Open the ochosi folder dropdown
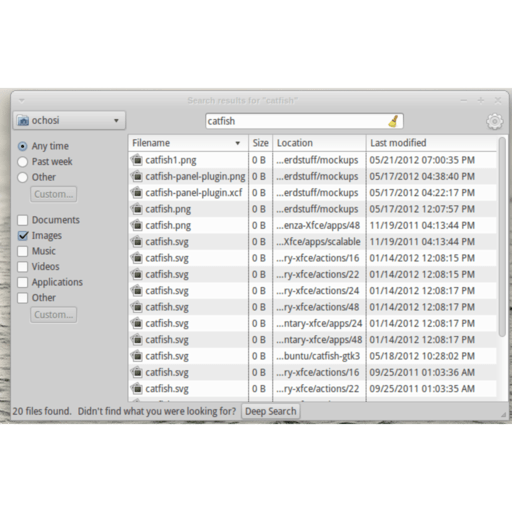512x512 pixels. [x=69, y=120]
